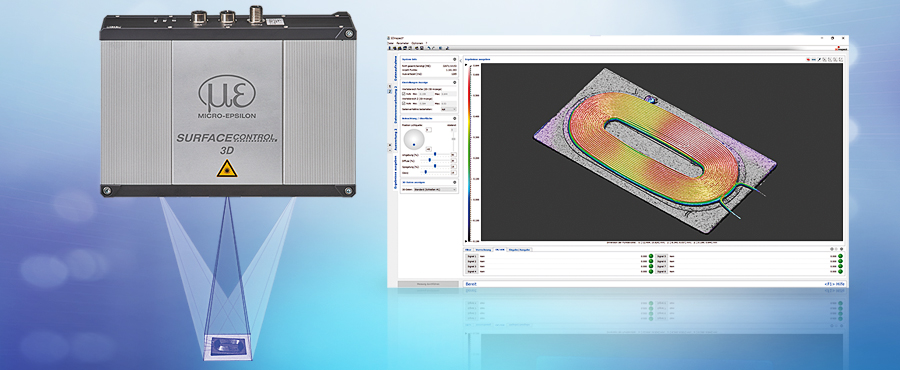Switch to the Eingabe/Ausgabe tab
The width and height of the screenshot is (900, 370).
[520, 250]
